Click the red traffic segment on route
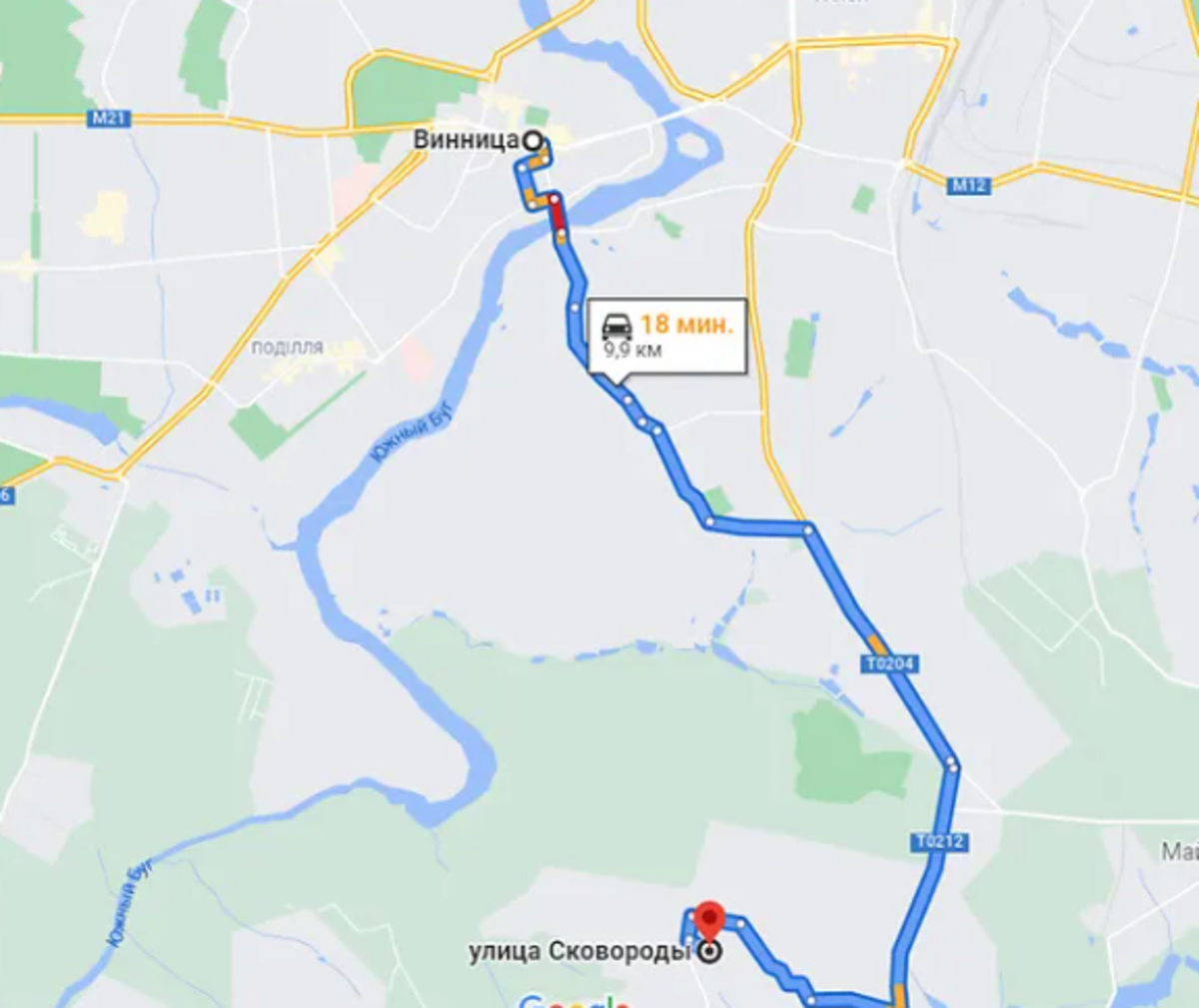The width and height of the screenshot is (1199, 1008). 556,214
